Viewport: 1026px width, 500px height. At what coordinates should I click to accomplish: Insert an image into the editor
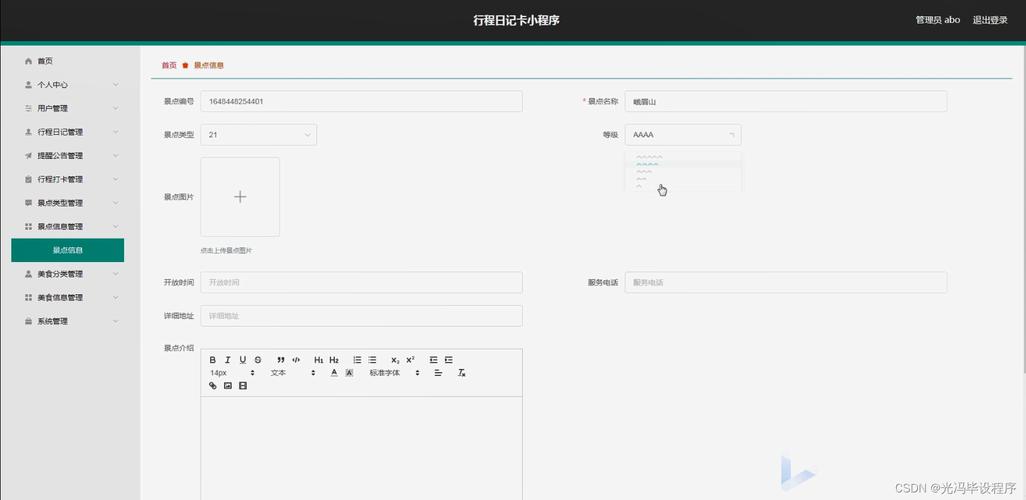(x=228, y=386)
